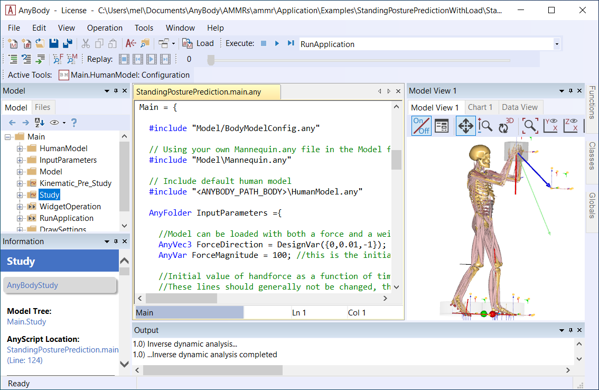Click the Copy icon in toolbar
This screenshot has width=599, height=390.
99,44
